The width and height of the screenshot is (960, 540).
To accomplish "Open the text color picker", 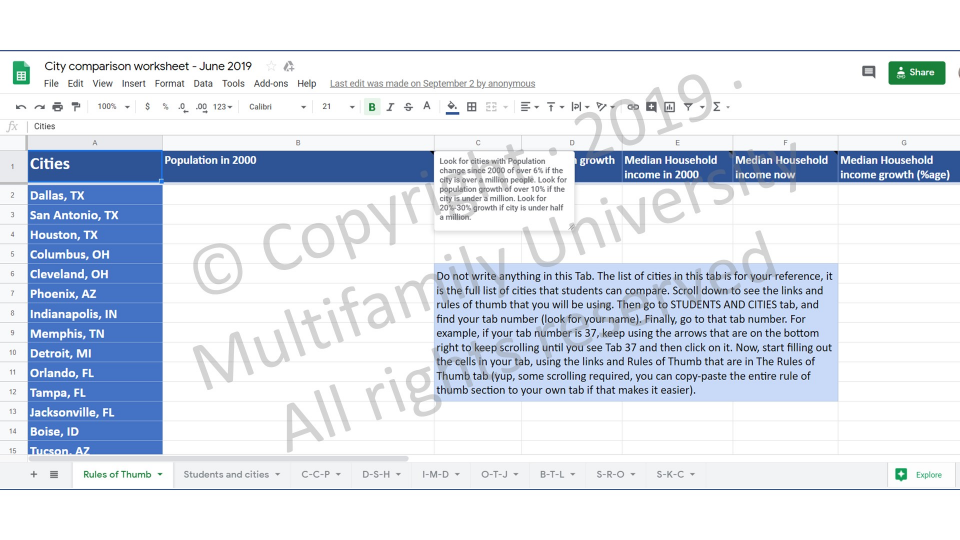I will point(427,107).
